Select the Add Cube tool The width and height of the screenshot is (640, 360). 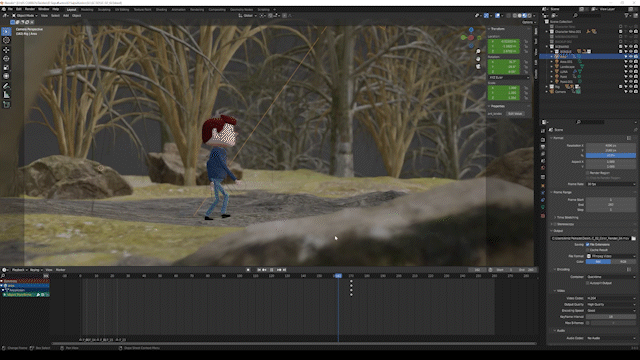point(6,105)
